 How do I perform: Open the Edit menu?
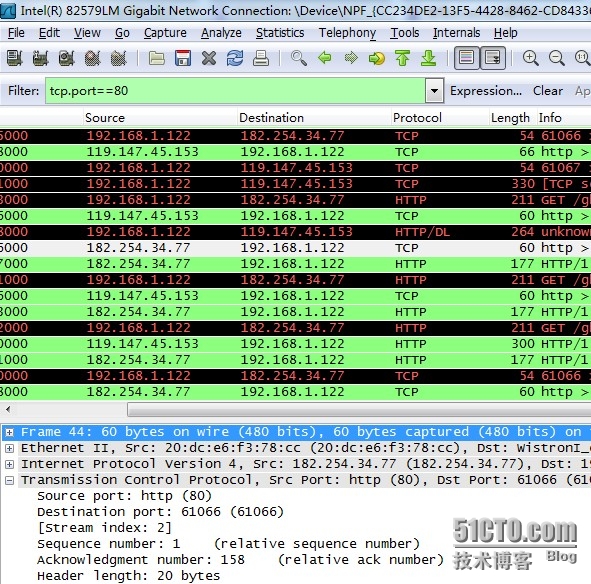click(x=49, y=33)
